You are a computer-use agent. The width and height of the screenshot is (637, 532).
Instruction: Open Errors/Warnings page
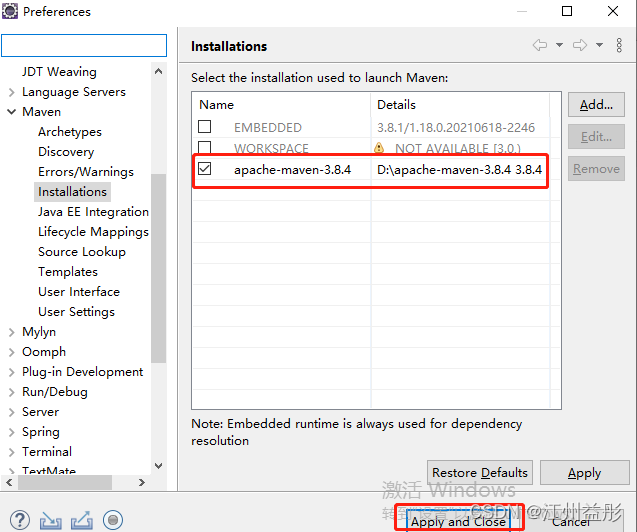tap(86, 172)
